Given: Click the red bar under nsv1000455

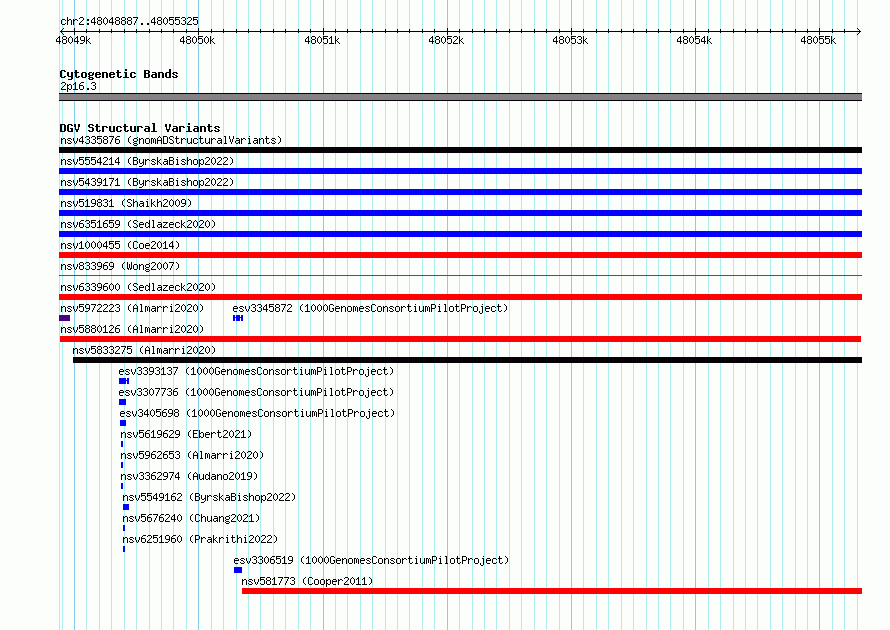Looking at the screenshot, I should [x=460, y=255].
